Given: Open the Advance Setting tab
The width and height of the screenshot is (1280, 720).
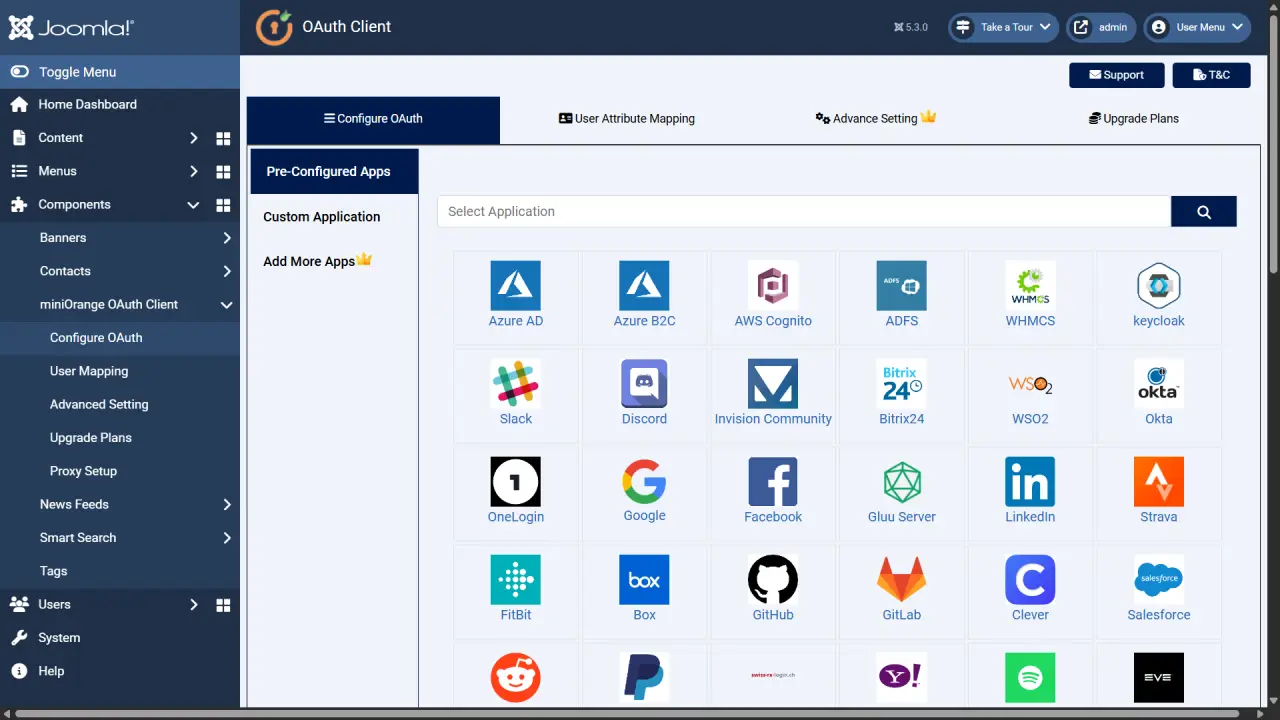Looking at the screenshot, I should click(x=876, y=118).
